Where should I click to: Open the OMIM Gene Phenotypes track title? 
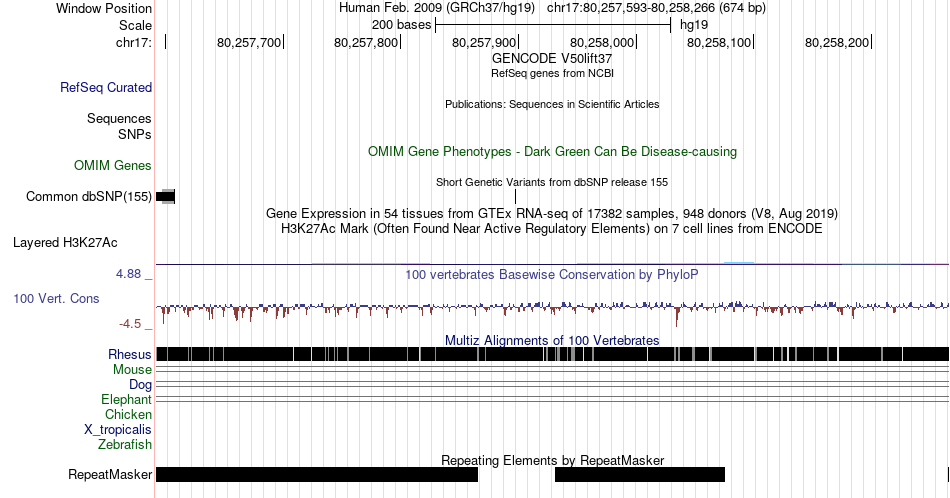pos(552,151)
